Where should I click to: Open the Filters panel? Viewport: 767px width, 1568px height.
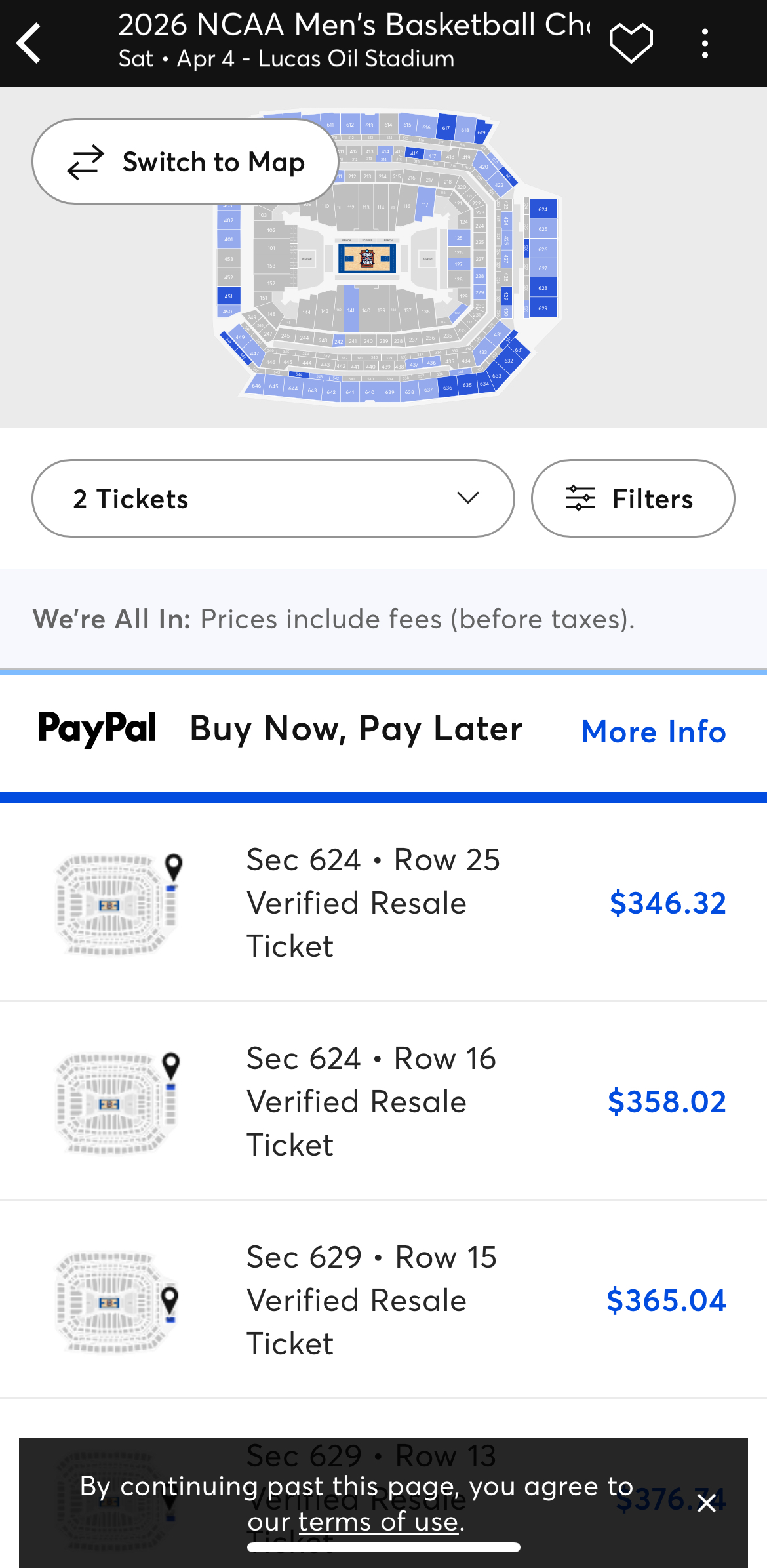click(x=633, y=498)
